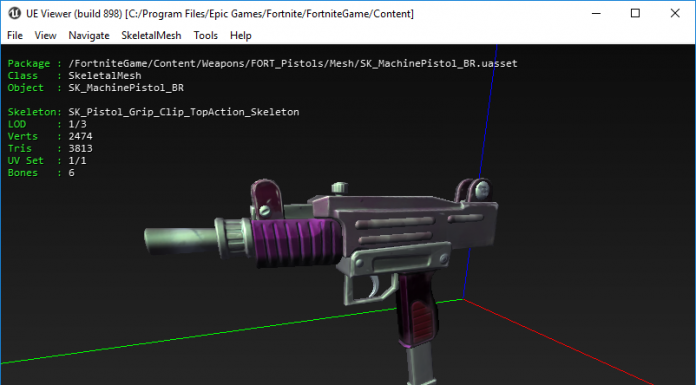Click the Unreal logo icon in title bar
The height and width of the screenshot is (385, 696).
point(14,13)
